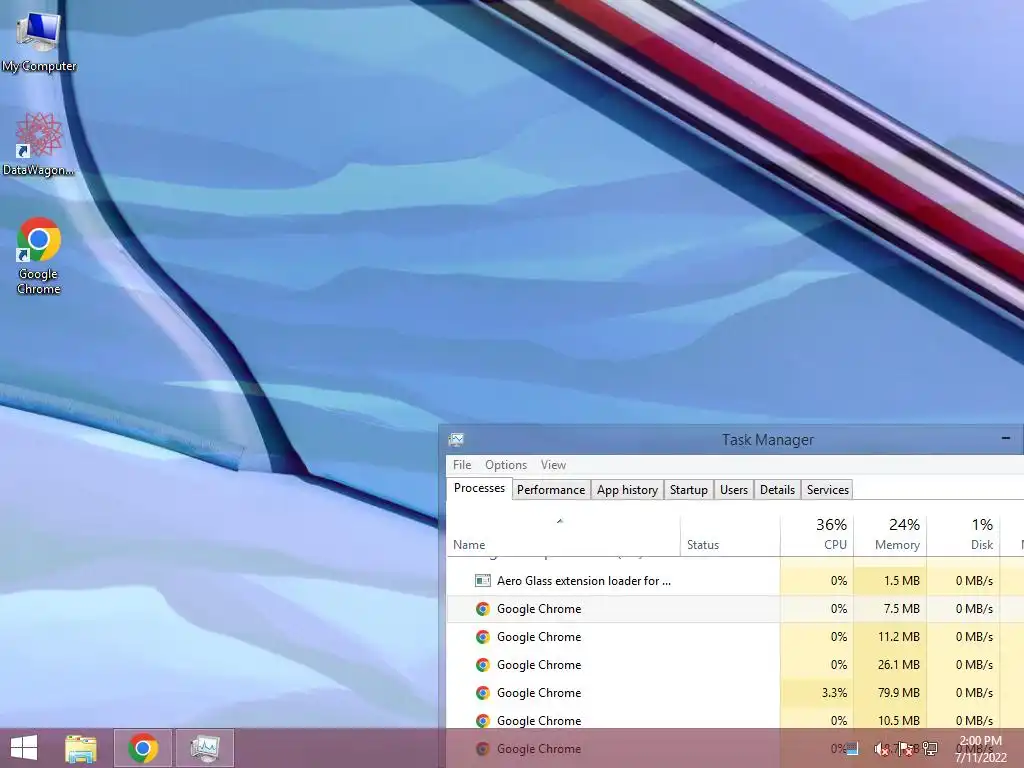The height and width of the screenshot is (768, 1024).
Task: Click Chrome icon in the 11.2 MB row
Action: click(x=483, y=637)
